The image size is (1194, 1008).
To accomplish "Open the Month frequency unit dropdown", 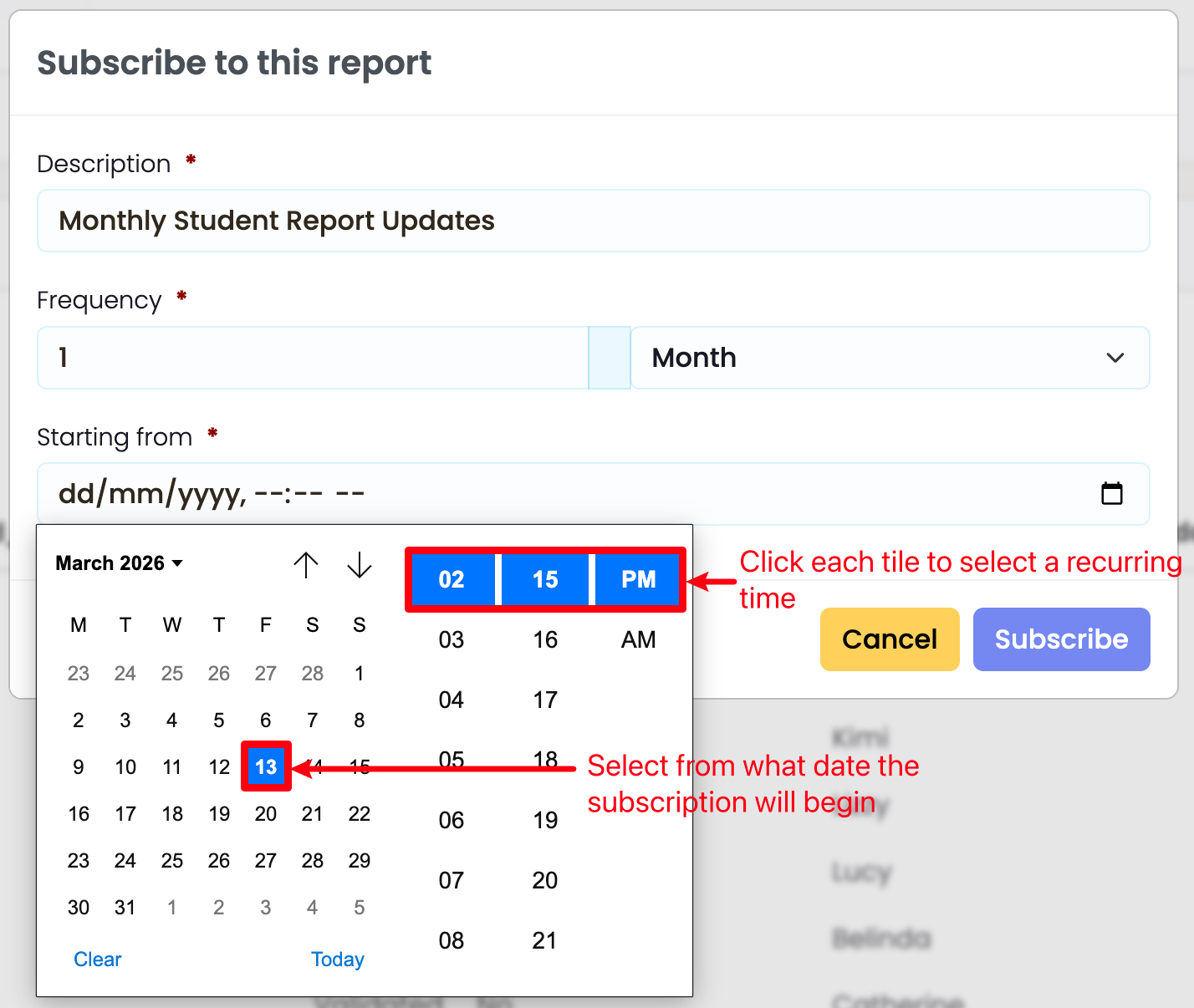I will [x=890, y=358].
